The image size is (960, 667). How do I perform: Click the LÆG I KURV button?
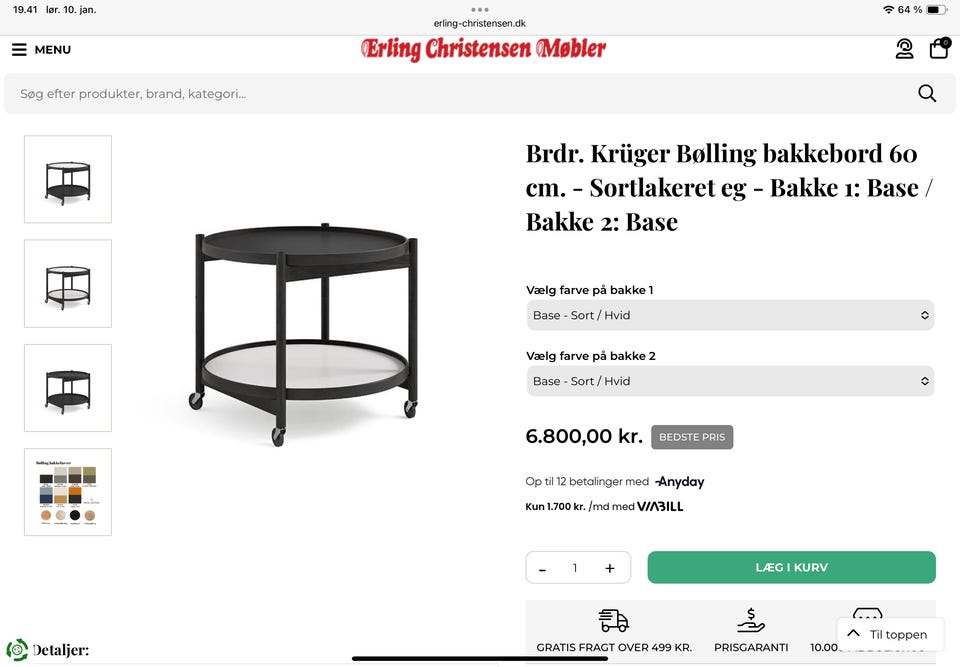(x=791, y=567)
